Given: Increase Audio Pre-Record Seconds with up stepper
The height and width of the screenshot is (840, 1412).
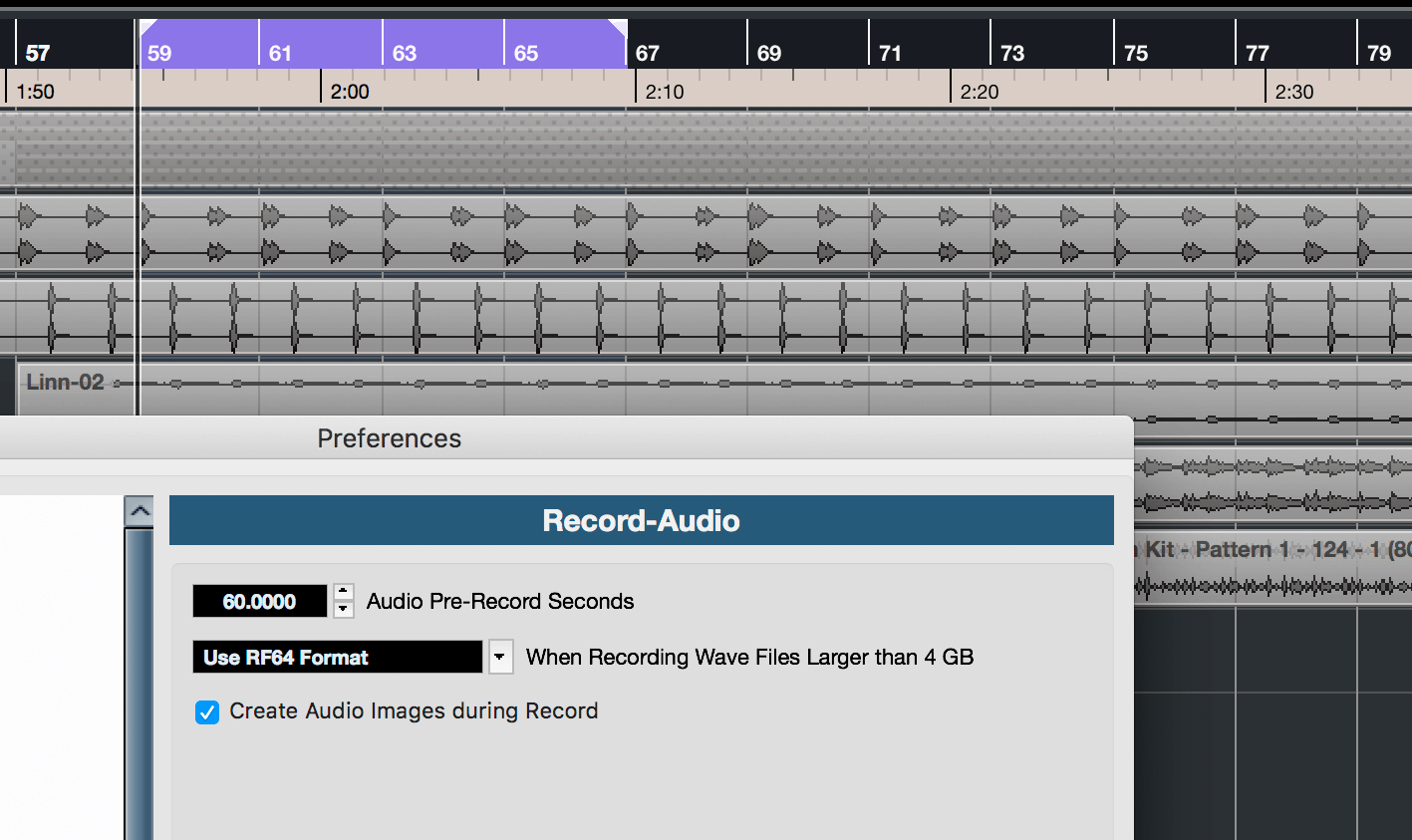Looking at the screenshot, I should pyautogui.click(x=344, y=592).
